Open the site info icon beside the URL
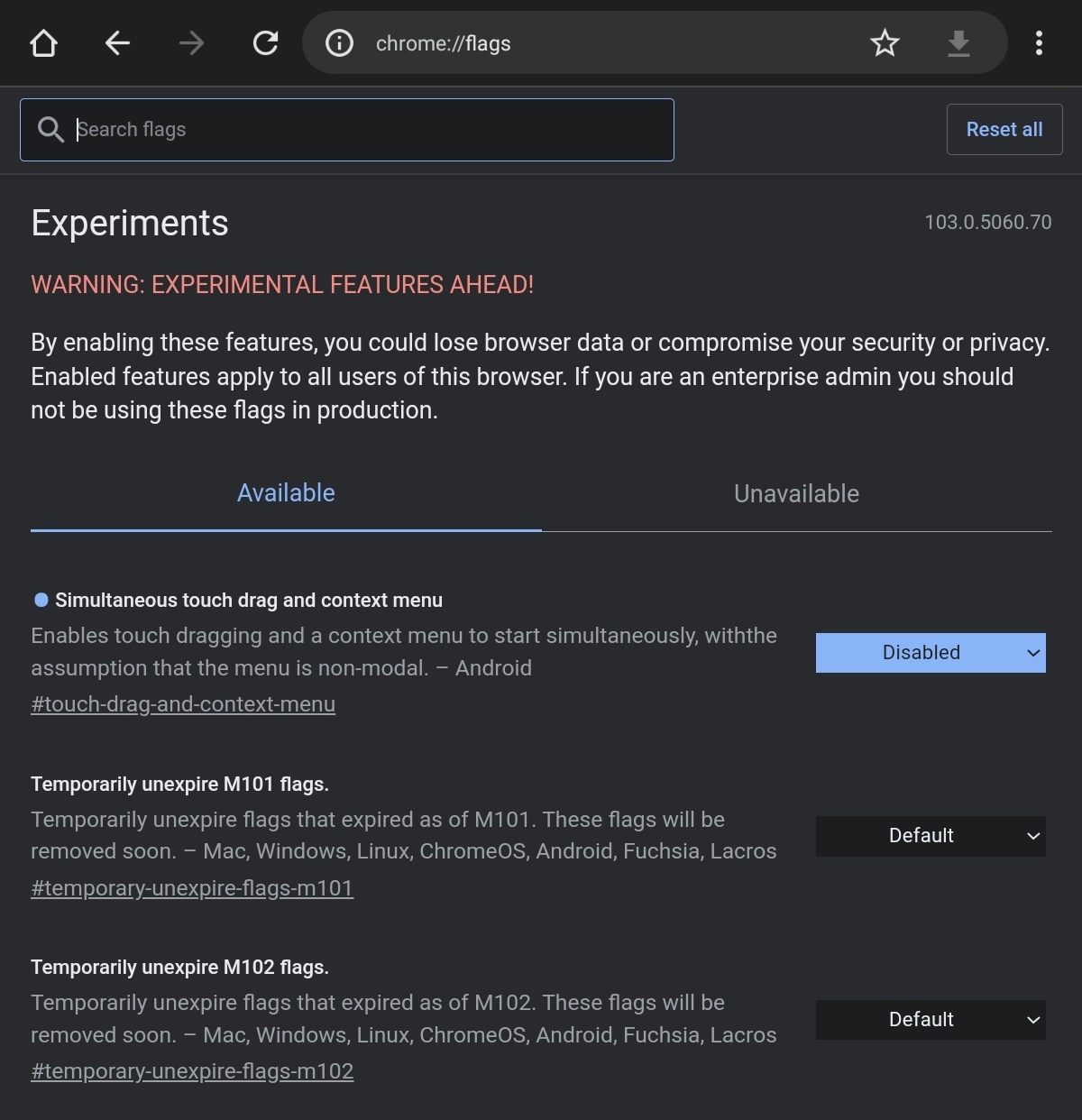Image resolution: width=1082 pixels, height=1120 pixels. coord(339,43)
